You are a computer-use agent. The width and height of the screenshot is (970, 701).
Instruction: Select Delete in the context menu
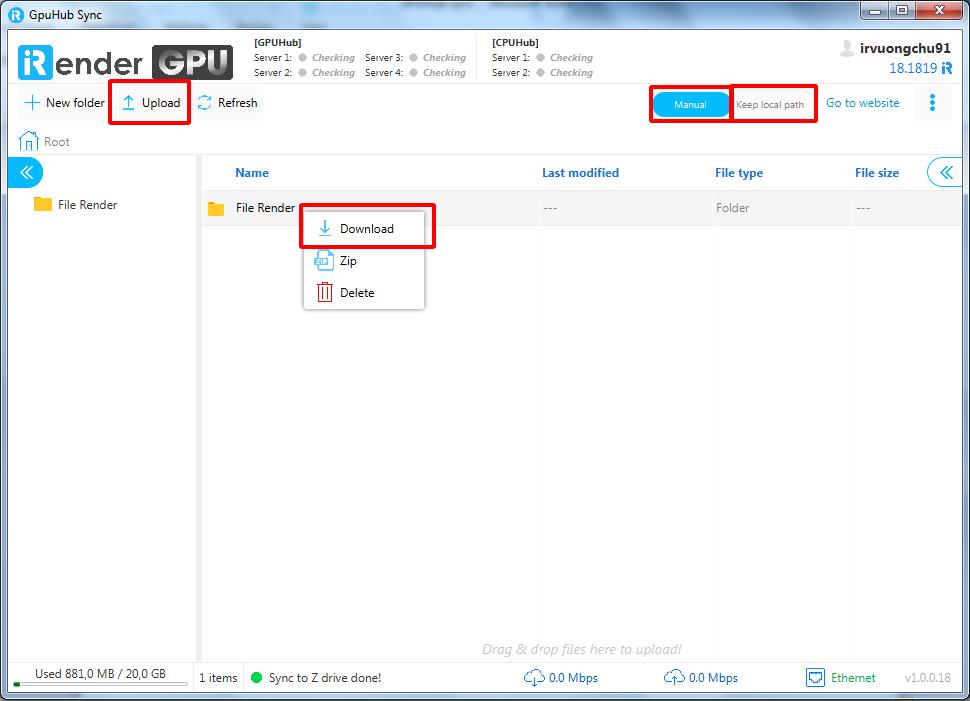pyautogui.click(x=356, y=293)
